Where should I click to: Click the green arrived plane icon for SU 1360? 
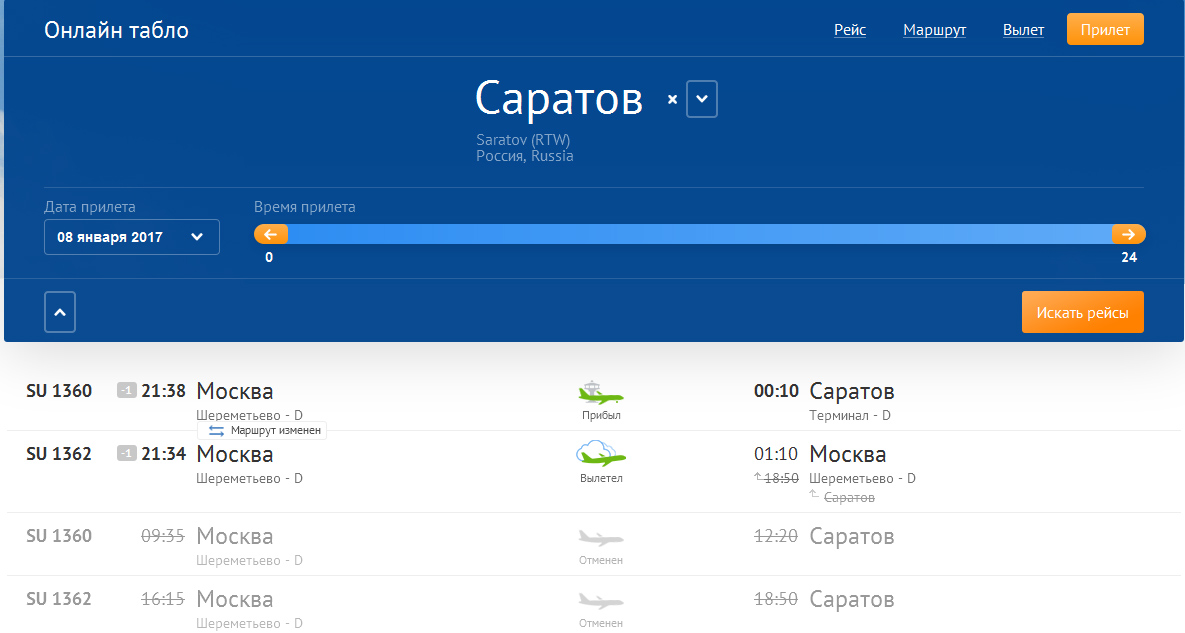[x=601, y=393]
